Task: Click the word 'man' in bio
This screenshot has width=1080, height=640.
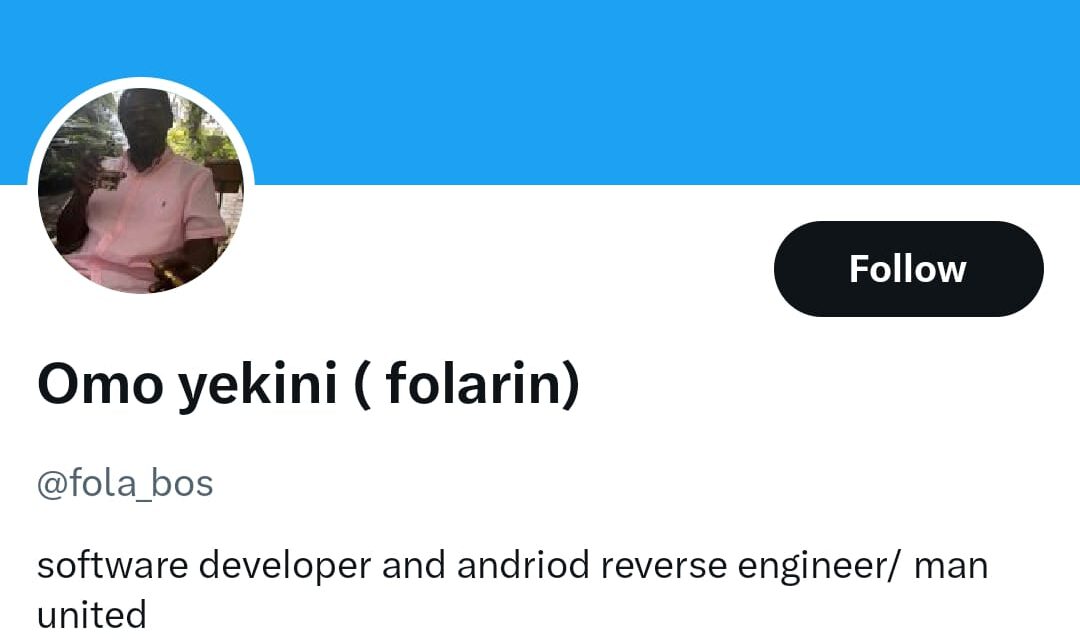Action: pyautogui.click(x=951, y=565)
